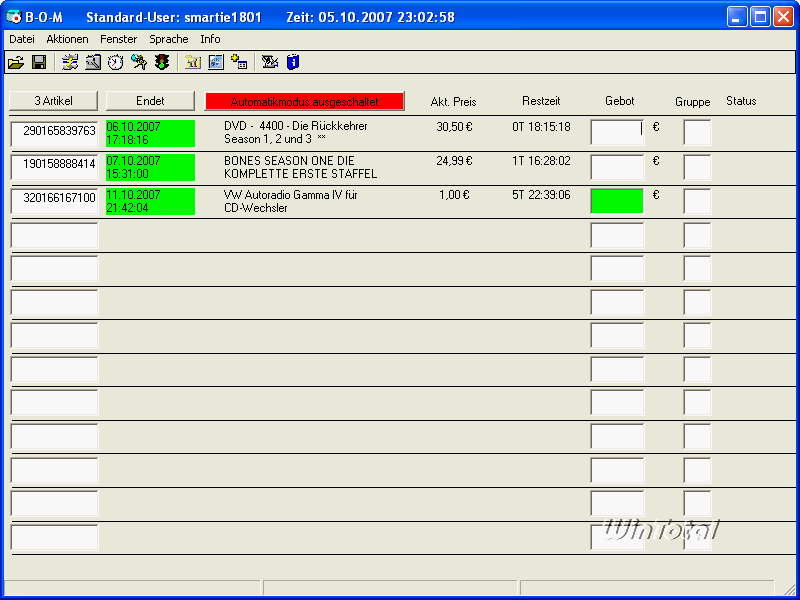This screenshot has width=800, height=600.
Task: Click remaining time 5T 22:39:06
Action: click(541, 195)
